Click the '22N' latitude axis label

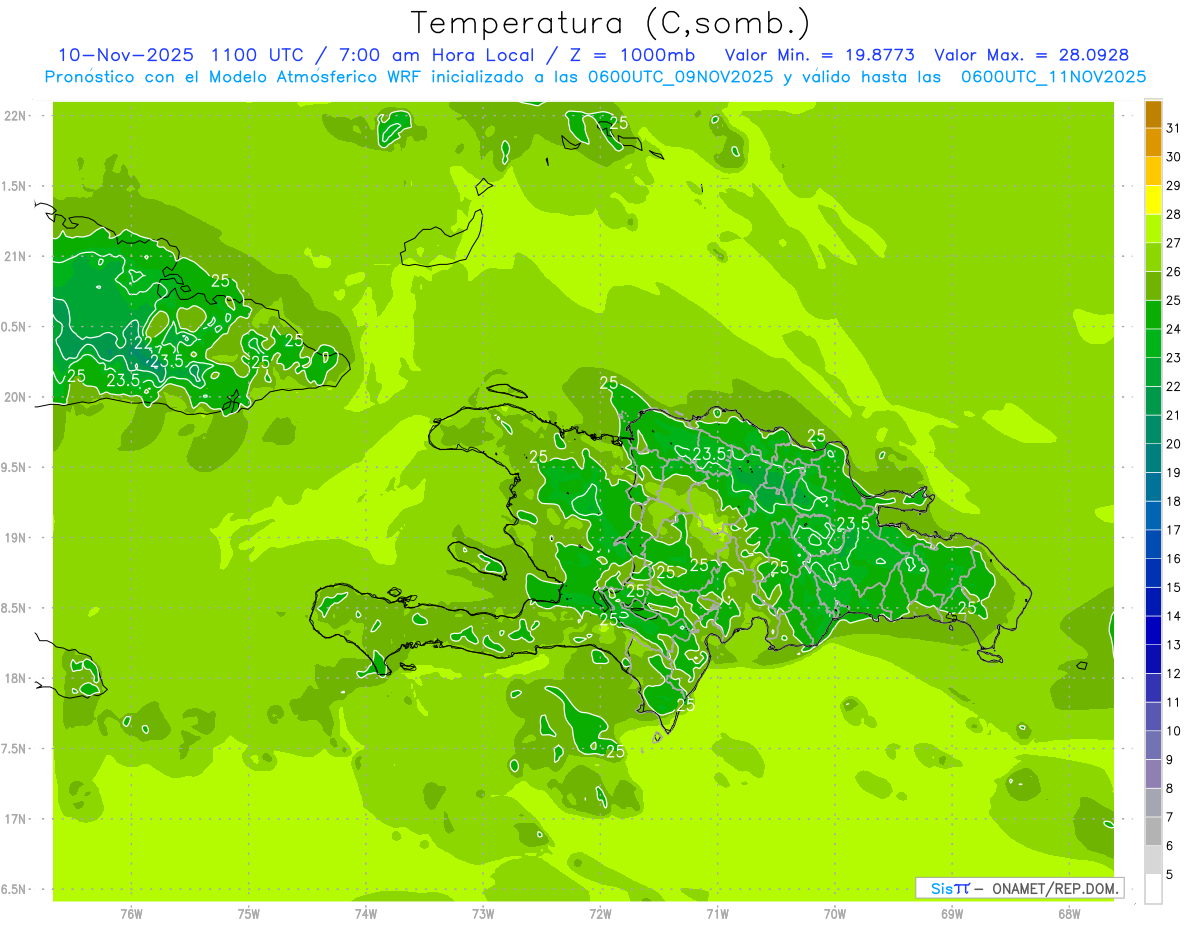(17, 116)
